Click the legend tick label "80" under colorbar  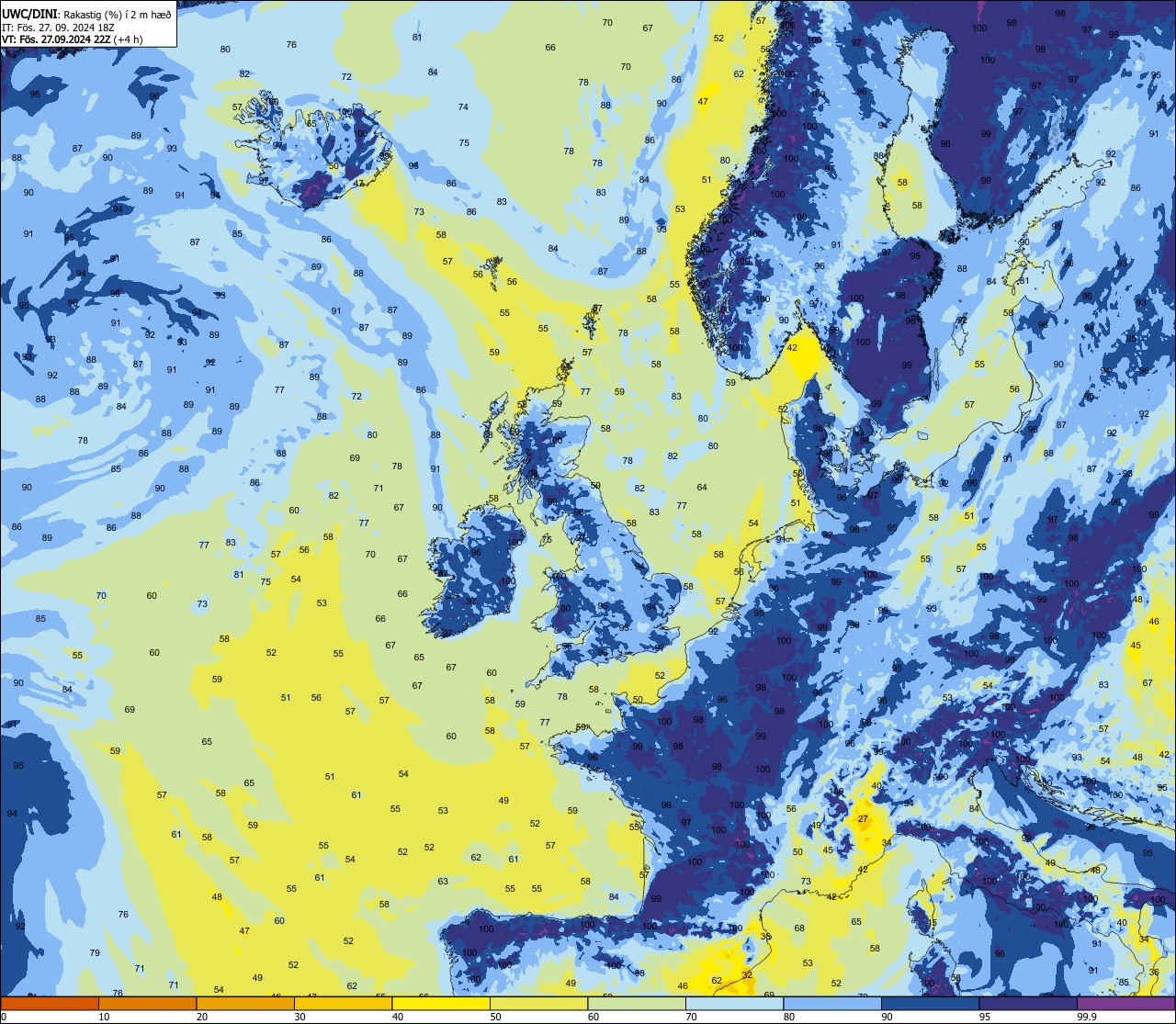pos(789,1017)
